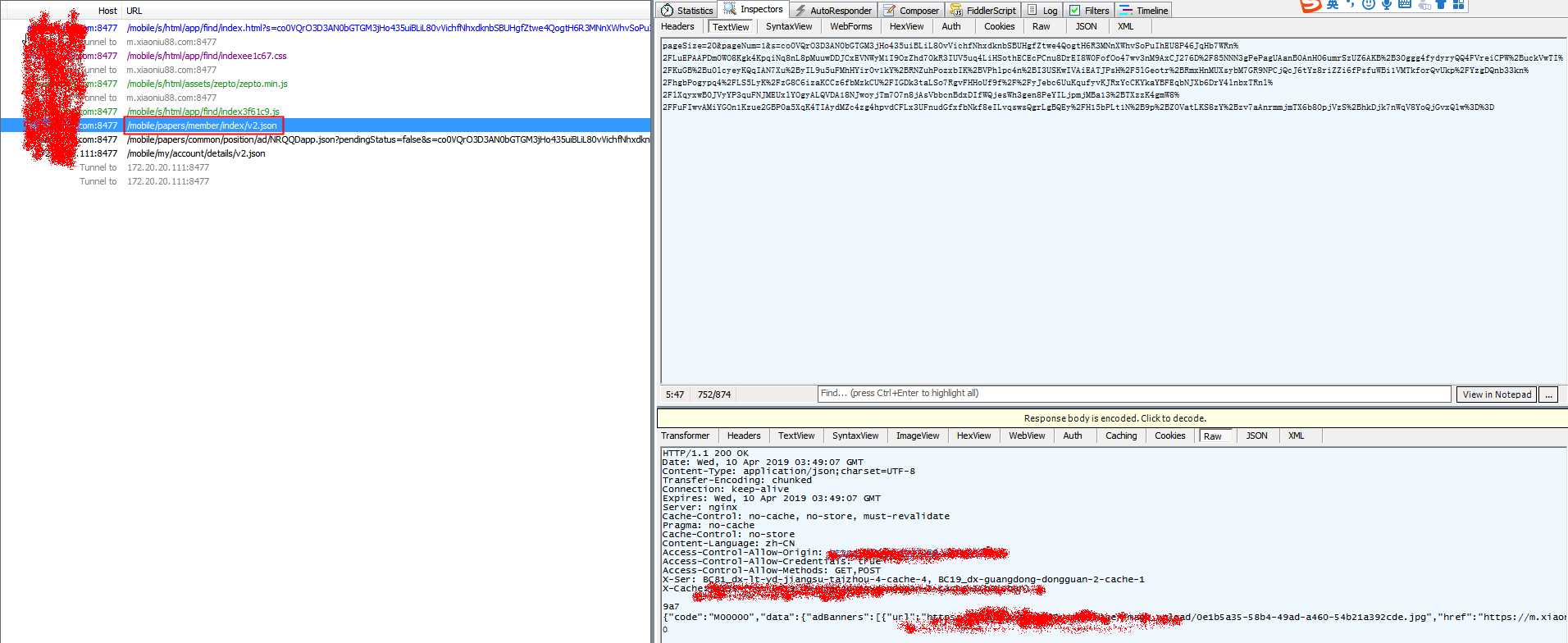The image size is (1568, 643).
Task: Click the 5:47 cursor position indicator
Action: click(675, 394)
